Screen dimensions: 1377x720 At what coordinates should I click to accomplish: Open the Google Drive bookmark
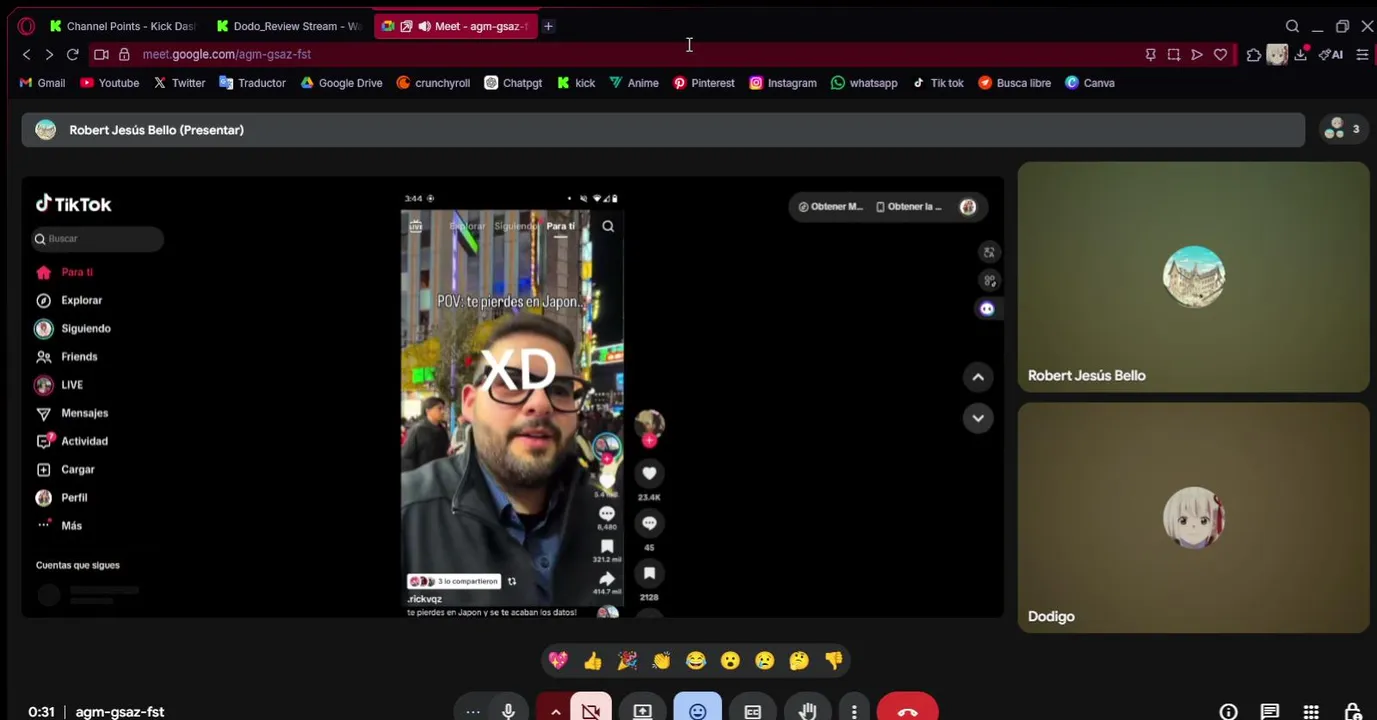[x=341, y=83]
